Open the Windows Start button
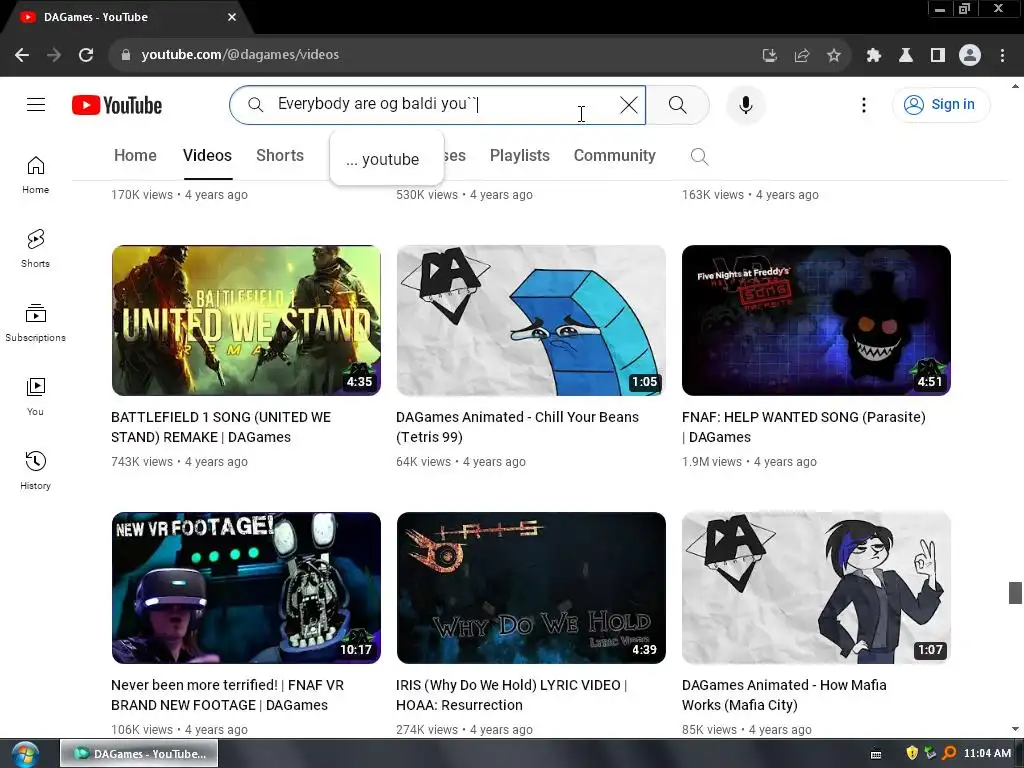1024x768 pixels. [x=25, y=754]
